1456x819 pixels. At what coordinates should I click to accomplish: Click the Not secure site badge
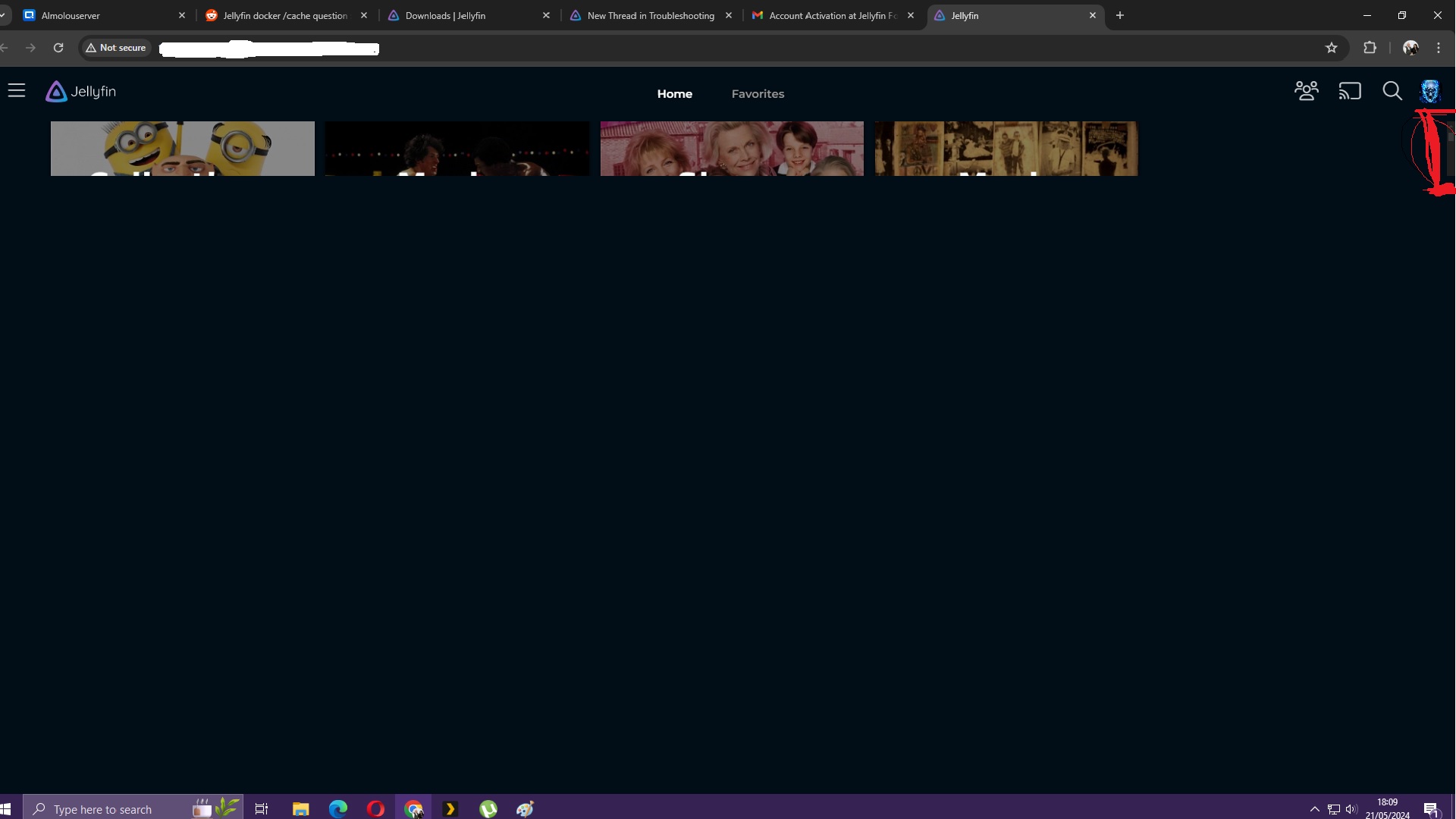coord(116,48)
